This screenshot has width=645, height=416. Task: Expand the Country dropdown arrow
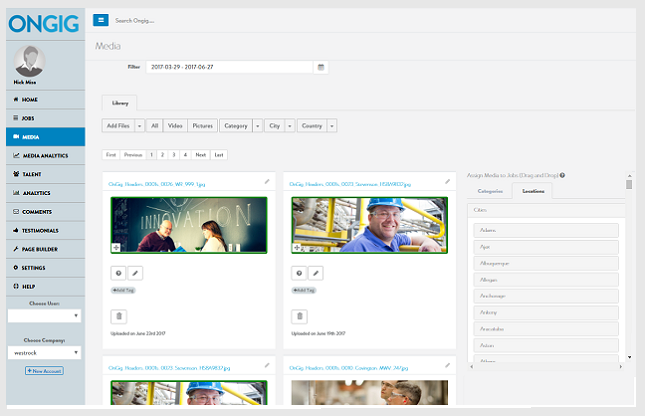[x=332, y=125]
